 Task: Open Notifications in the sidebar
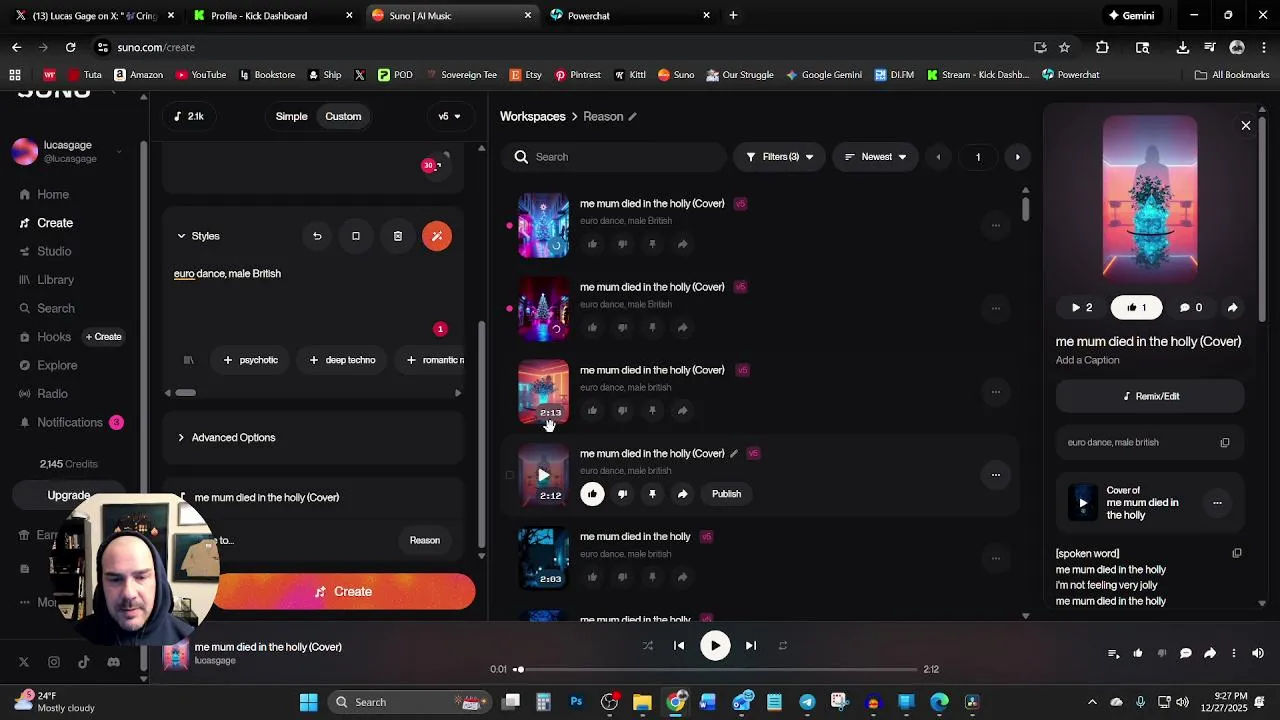70,423
